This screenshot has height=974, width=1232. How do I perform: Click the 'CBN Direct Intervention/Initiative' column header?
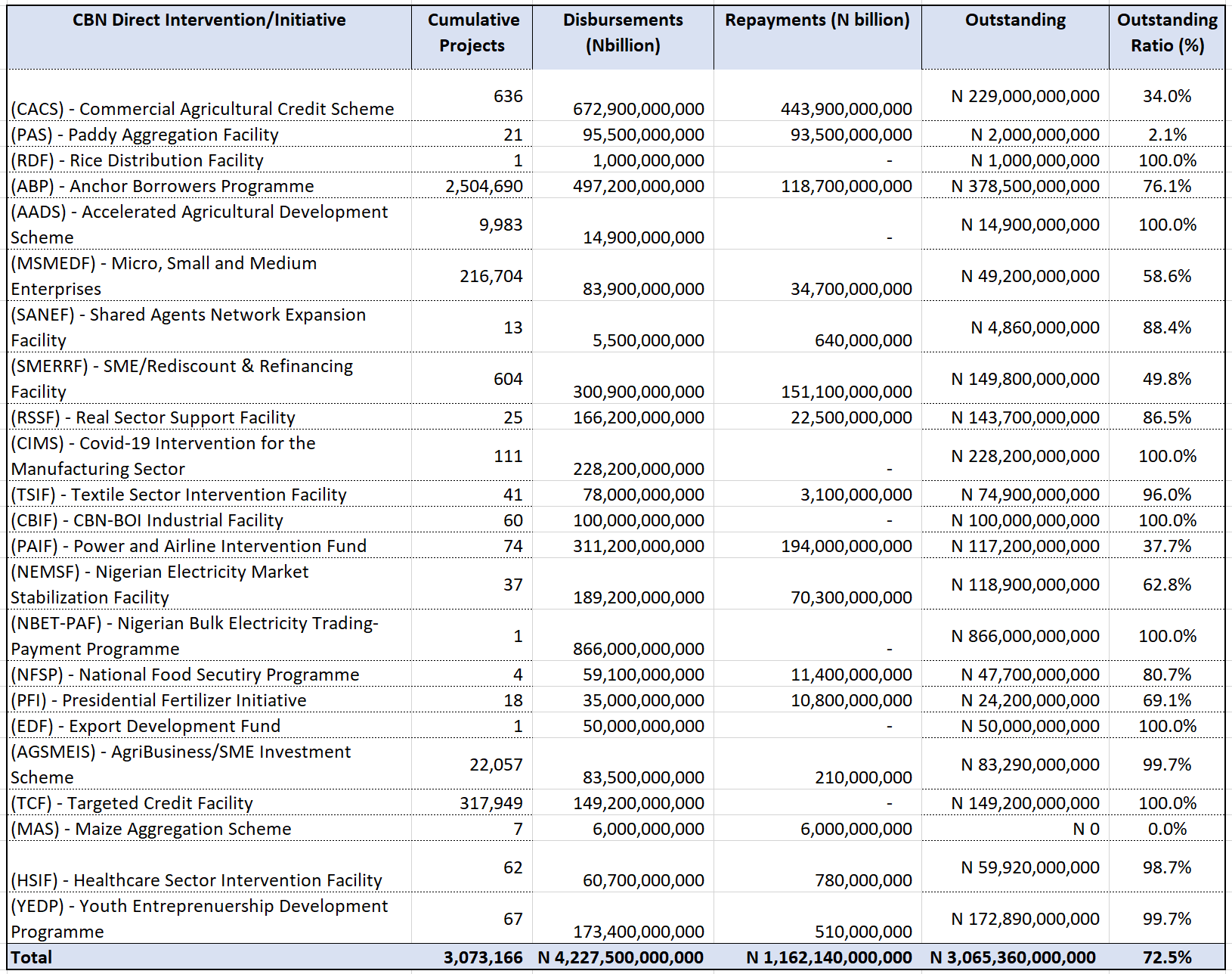pos(209,20)
